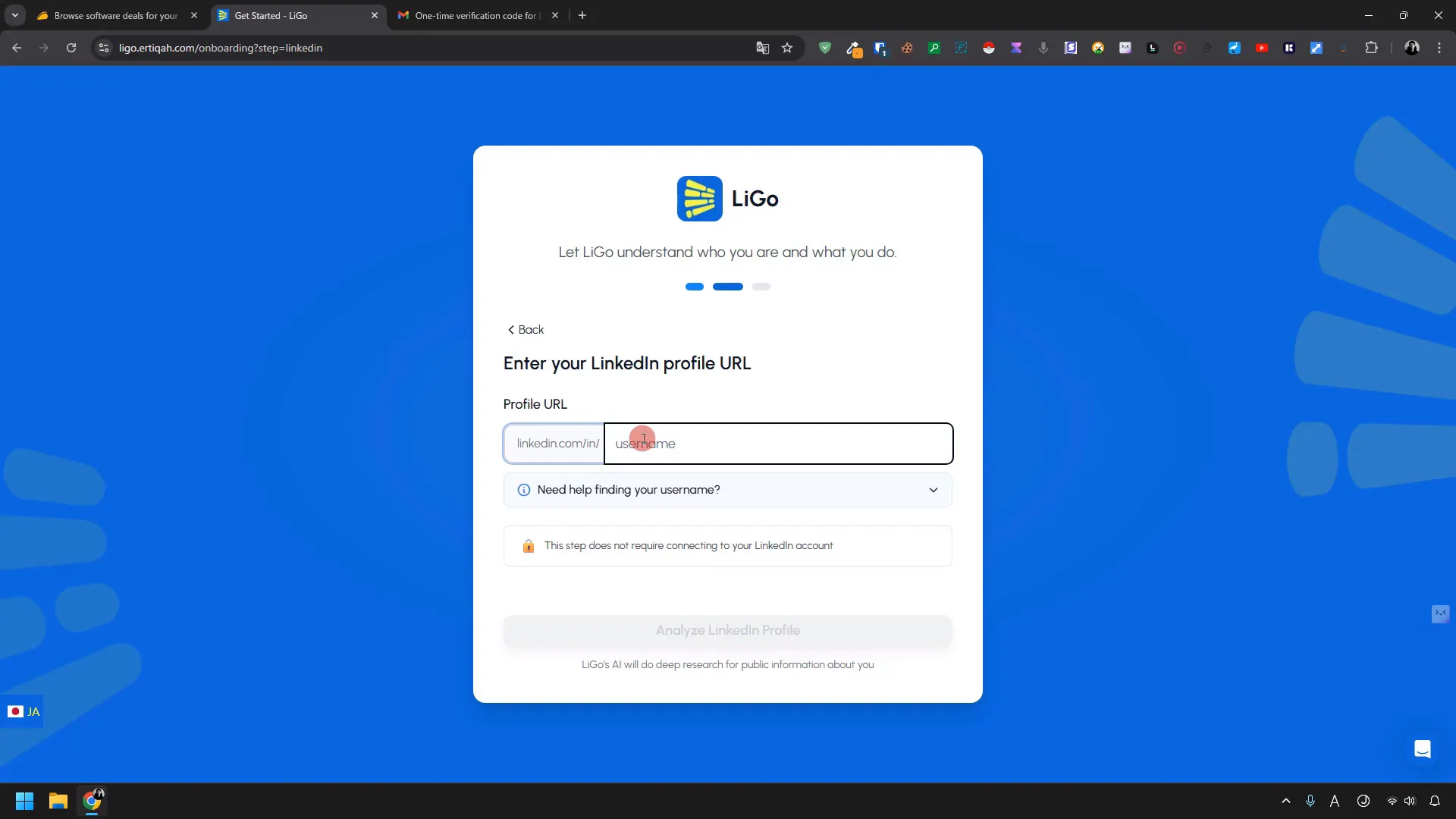This screenshot has height=819, width=1456.
Task: Click the Profile URL label
Action: [x=535, y=404]
